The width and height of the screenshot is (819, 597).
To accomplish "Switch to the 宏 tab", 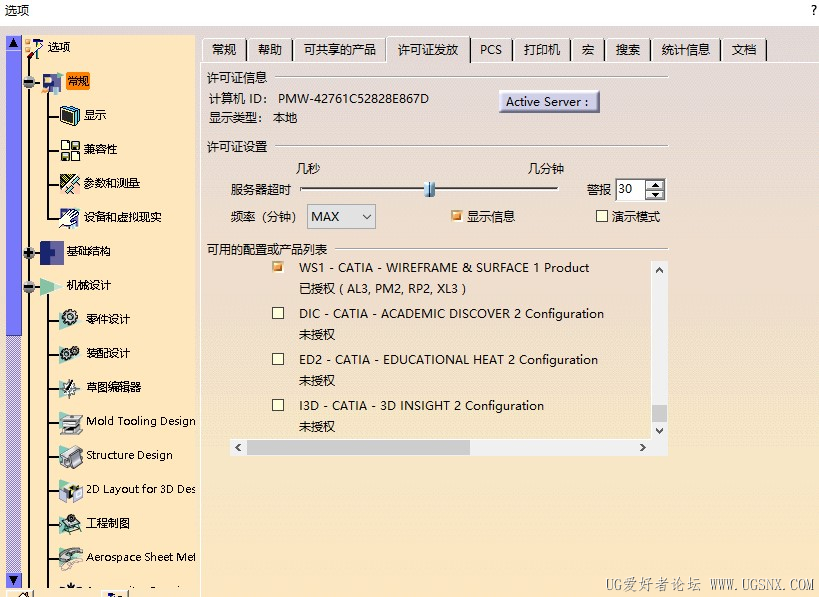I will [588, 50].
